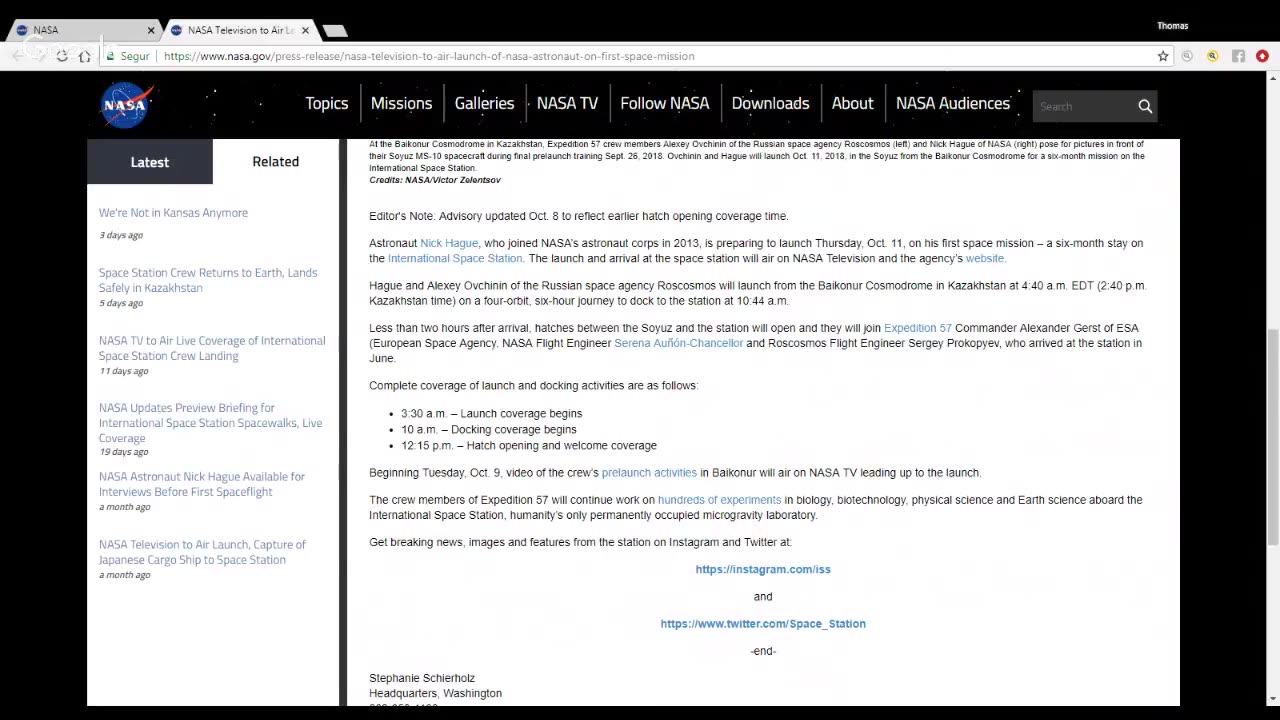This screenshot has height=720, width=1280.
Task: Close the first NASA tab
Action: click(151, 30)
